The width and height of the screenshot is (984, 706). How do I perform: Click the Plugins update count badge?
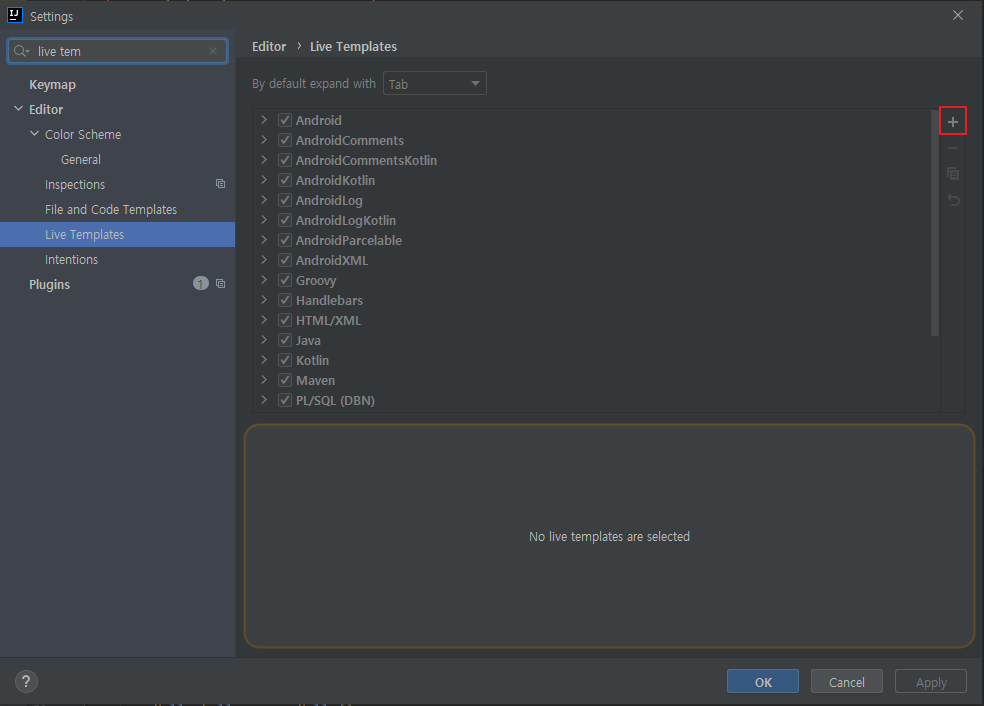[x=200, y=284]
